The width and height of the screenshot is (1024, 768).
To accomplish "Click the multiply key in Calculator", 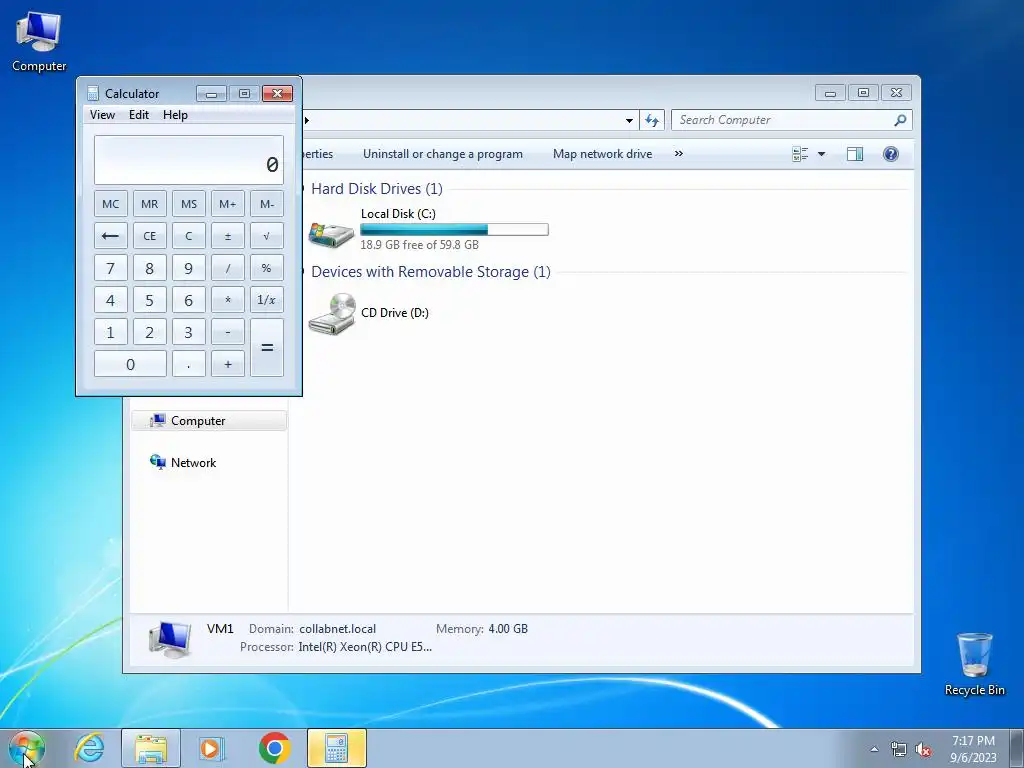I will click(227, 300).
